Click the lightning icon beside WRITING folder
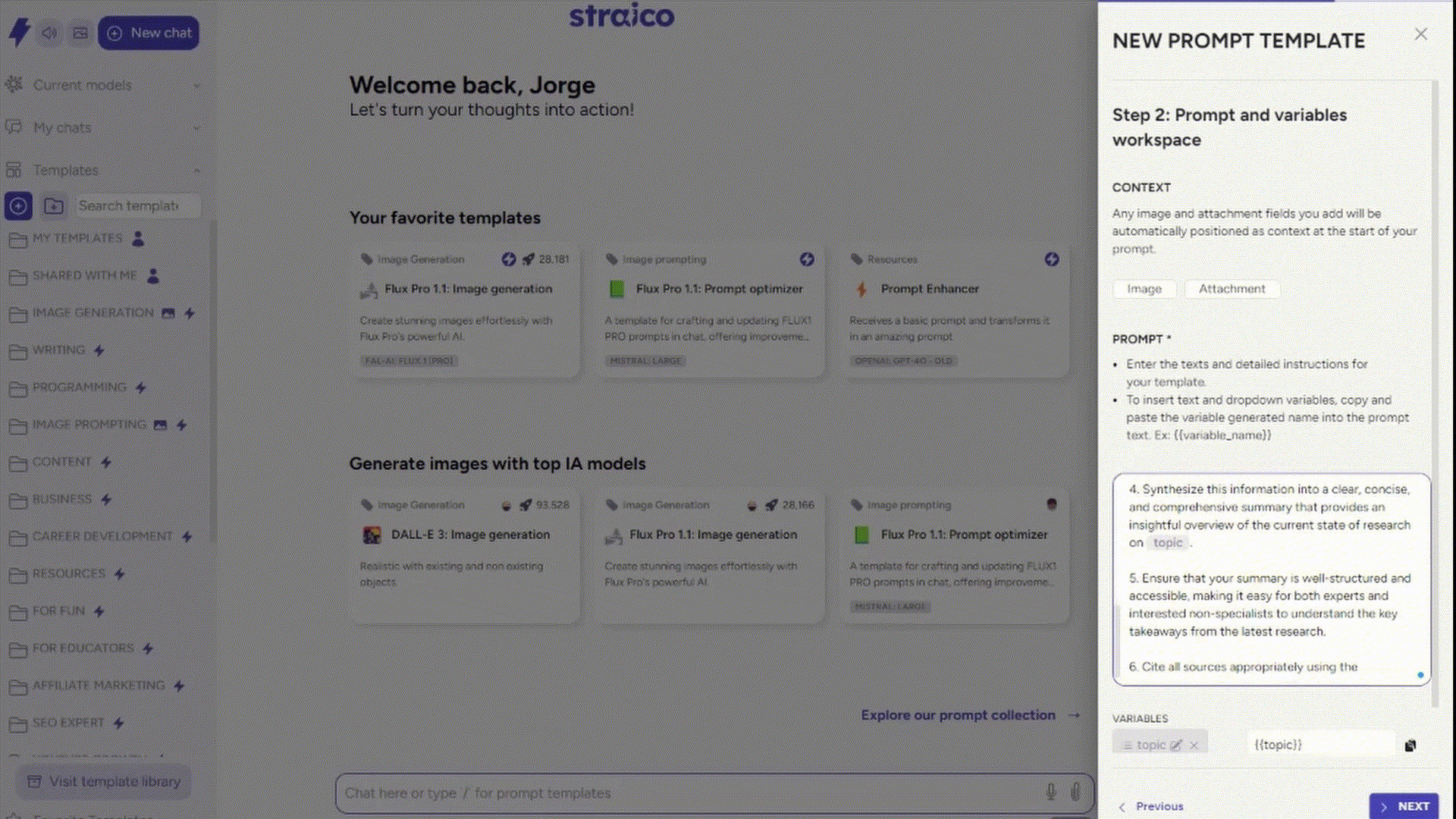Viewport: 1456px width, 819px height. pos(99,350)
